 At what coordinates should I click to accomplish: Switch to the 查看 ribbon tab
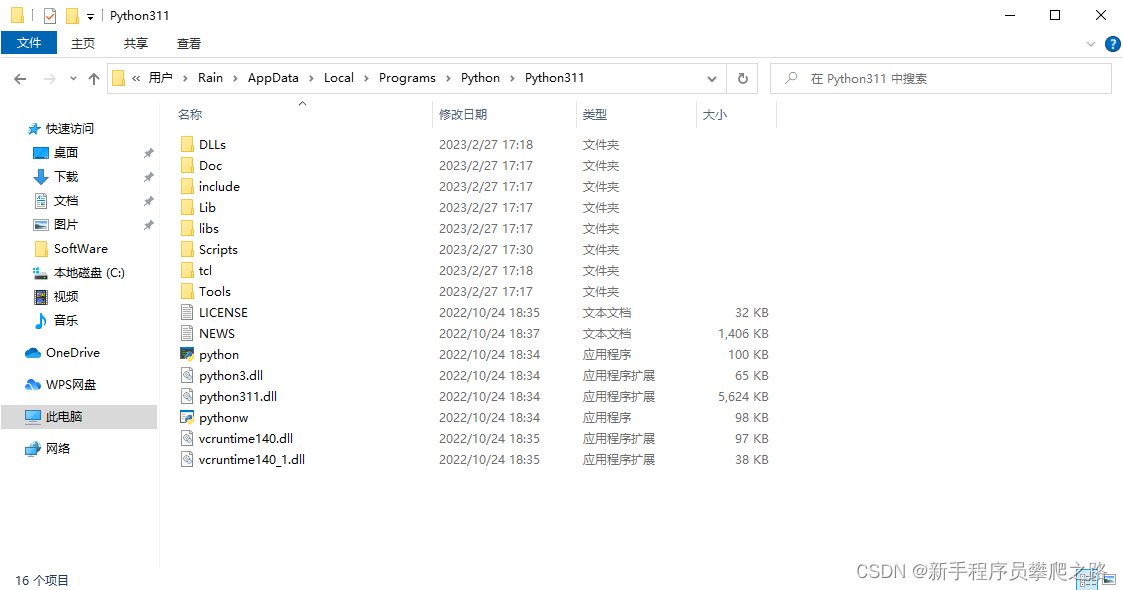[x=189, y=43]
